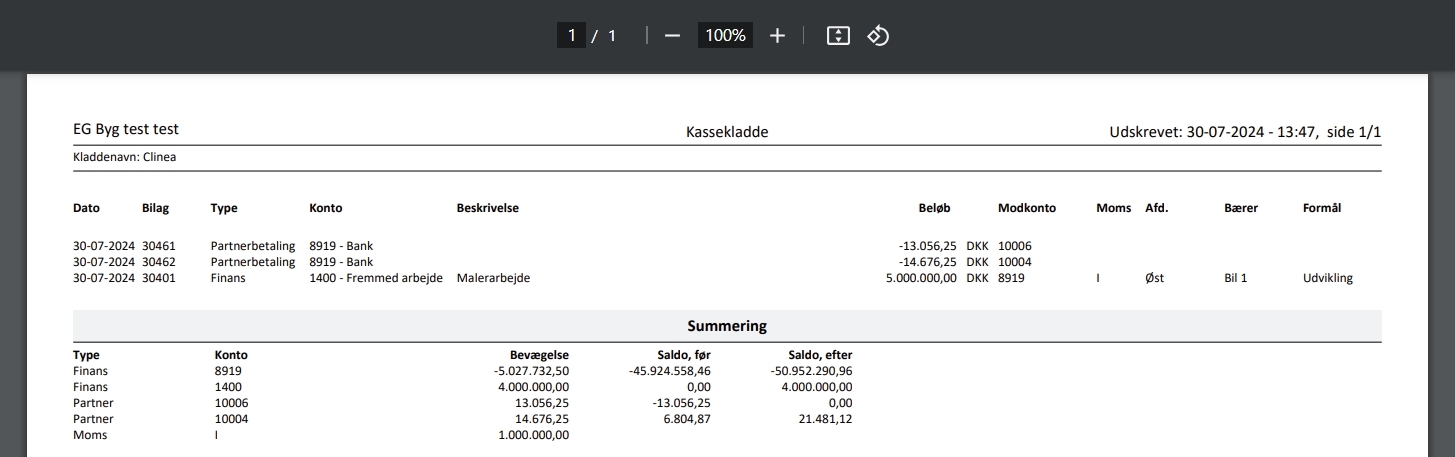Click the zoom in plus button
Screen dimensions: 1455x457
777,36
